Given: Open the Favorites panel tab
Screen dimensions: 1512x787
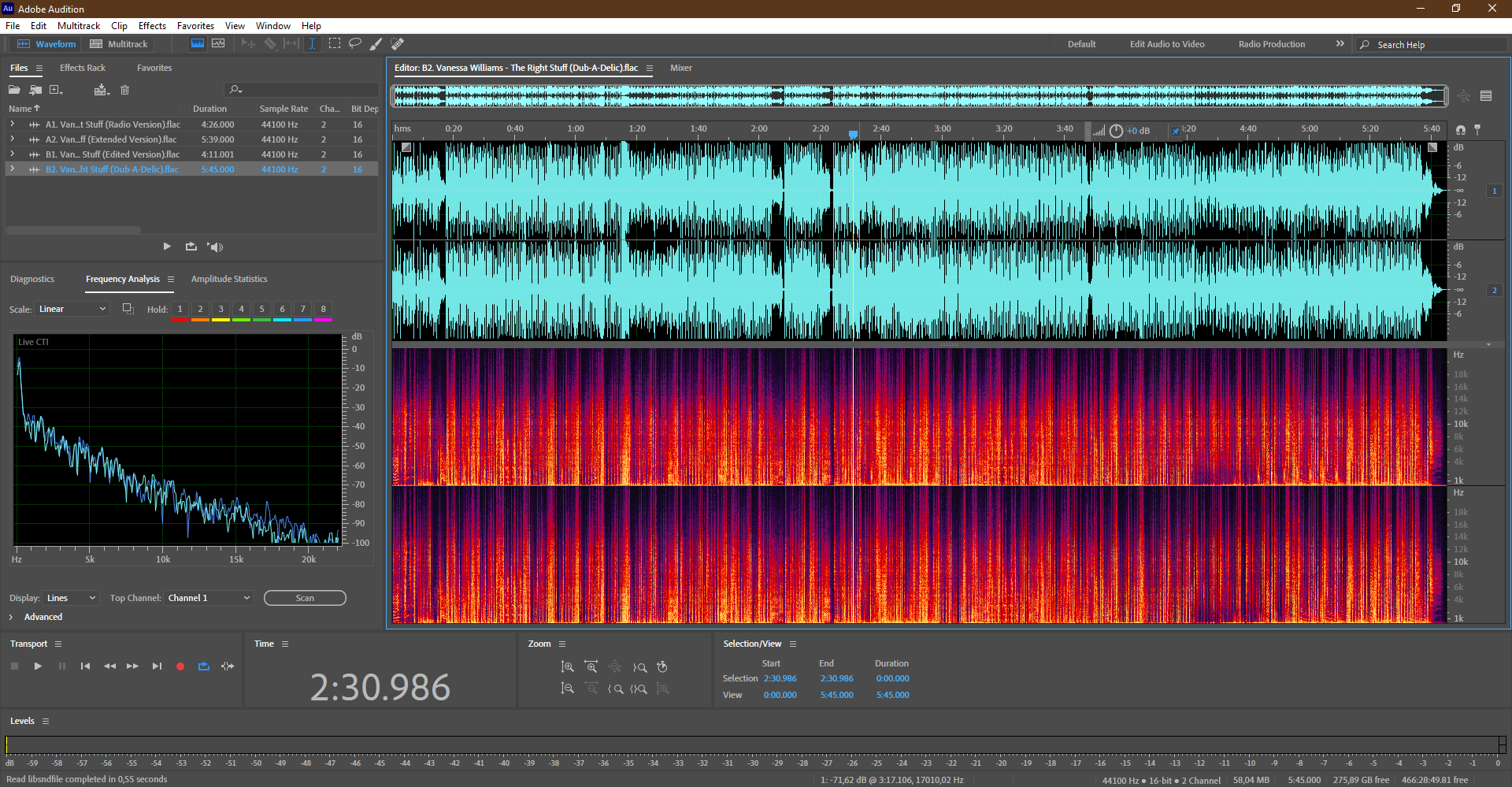Looking at the screenshot, I should 154,68.
